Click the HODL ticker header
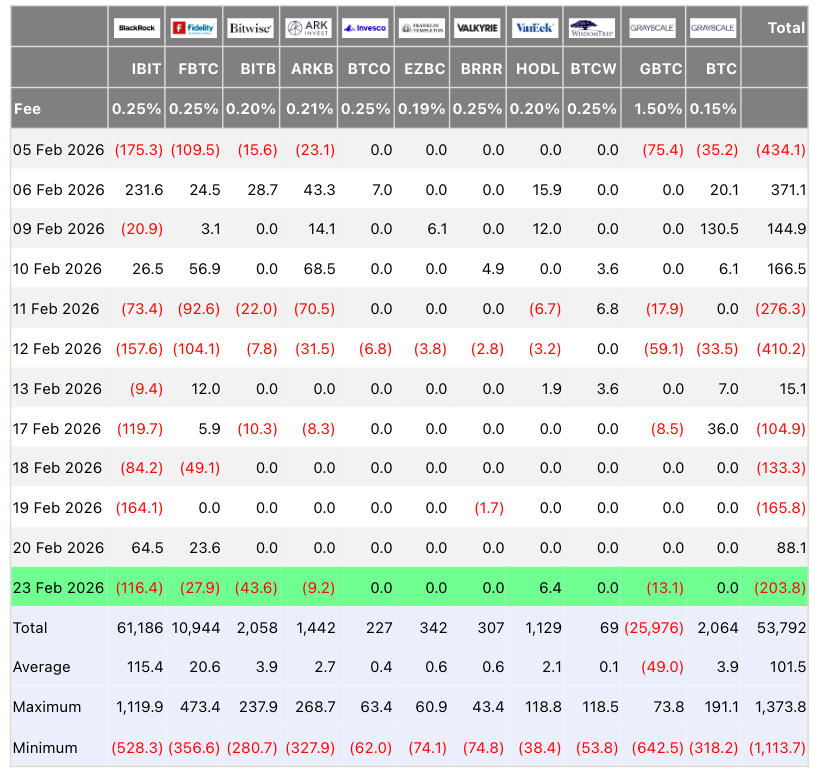Image resolution: width=818 pixels, height=778 pixels. tap(535, 69)
